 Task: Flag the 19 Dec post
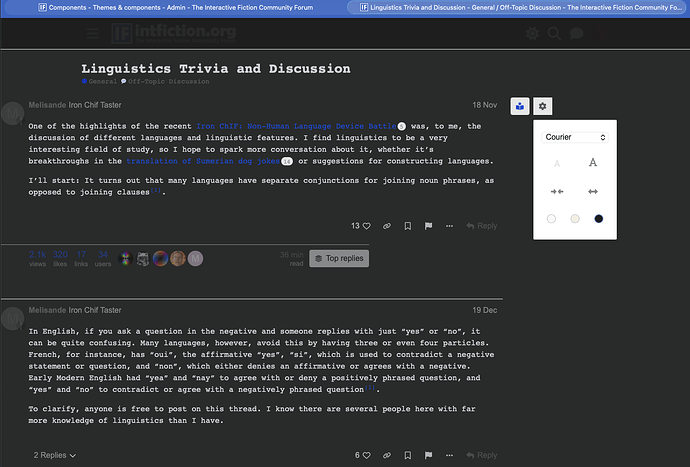(428, 455)
